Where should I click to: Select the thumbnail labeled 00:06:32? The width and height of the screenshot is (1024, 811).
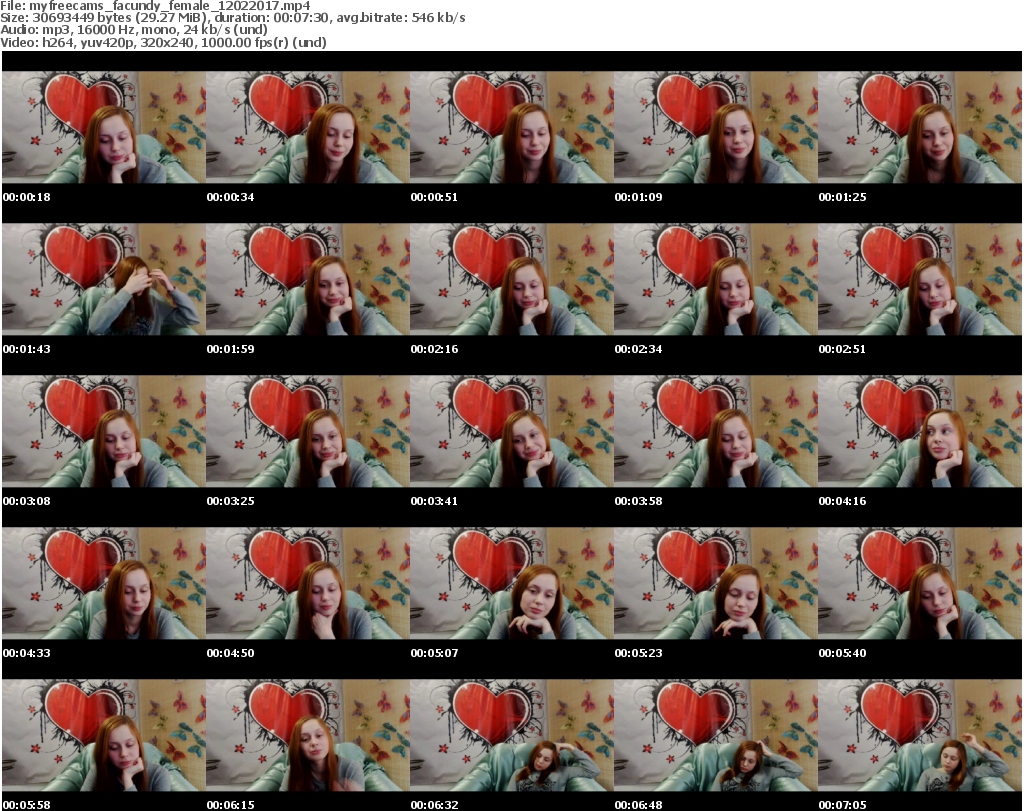[511, 735]
